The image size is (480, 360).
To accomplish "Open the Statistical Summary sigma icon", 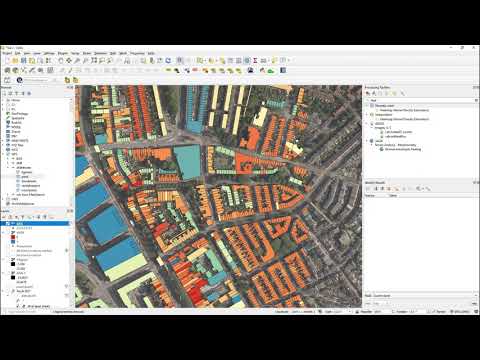I will (255, 60).
